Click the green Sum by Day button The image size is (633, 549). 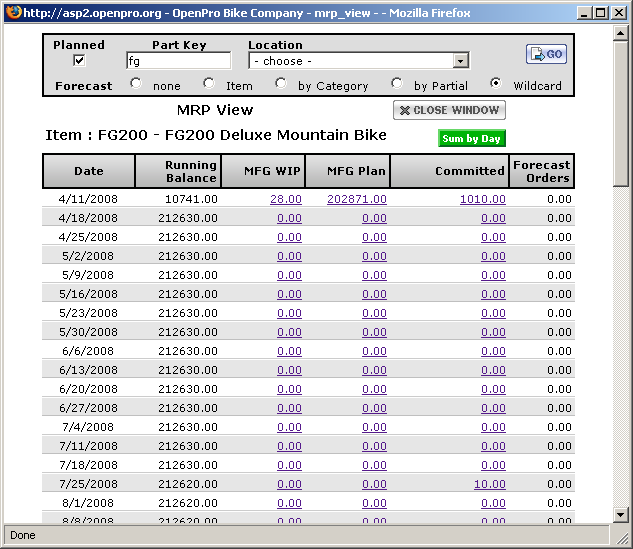click(472, 139)
